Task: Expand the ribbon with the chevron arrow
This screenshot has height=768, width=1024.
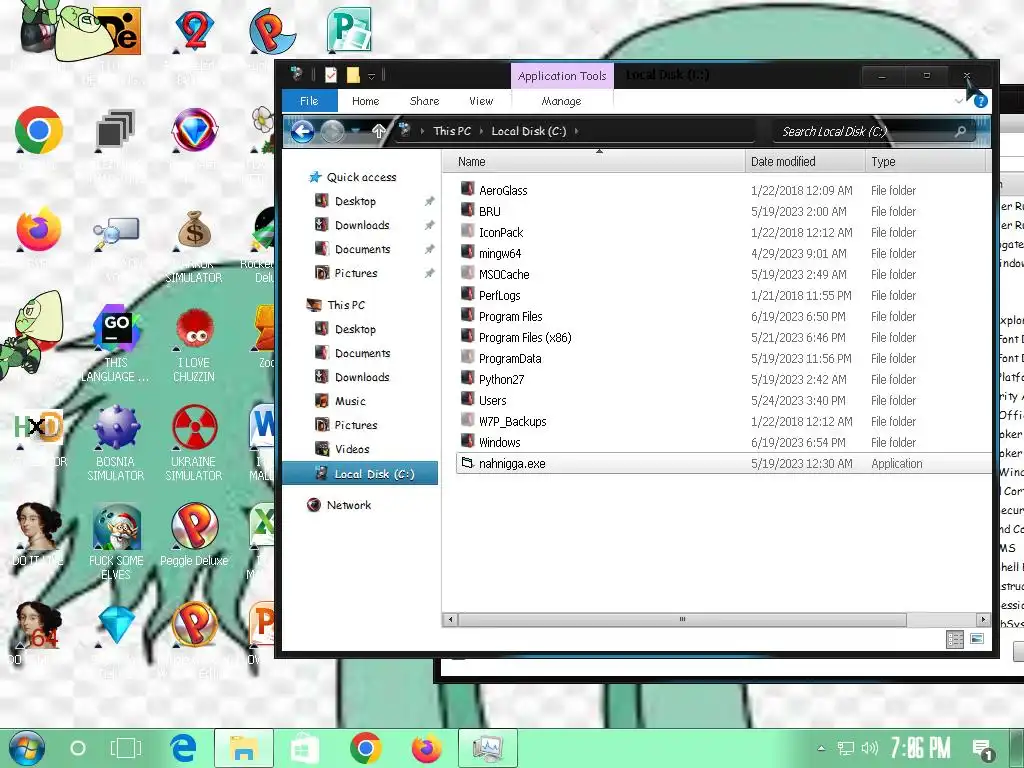Action: [959, 101]
